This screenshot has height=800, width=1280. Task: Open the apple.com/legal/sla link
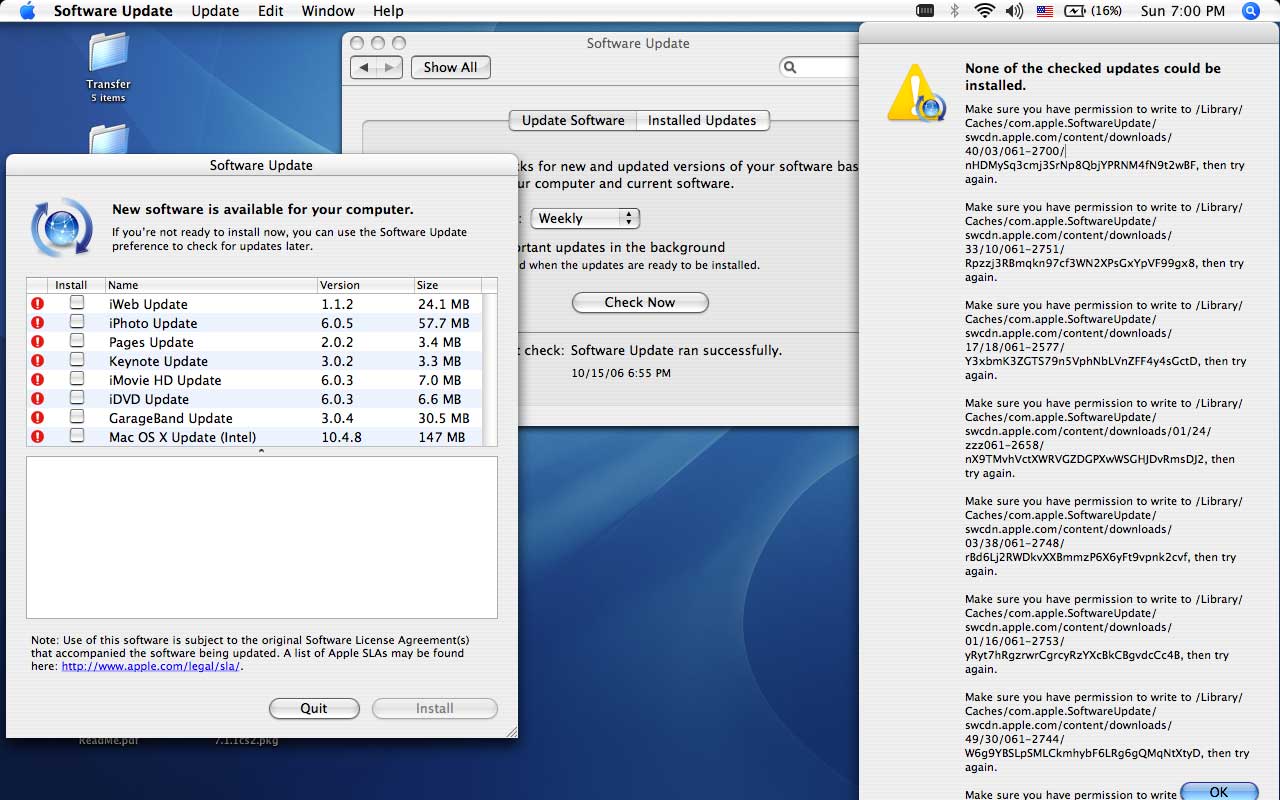tap(150, 666)
